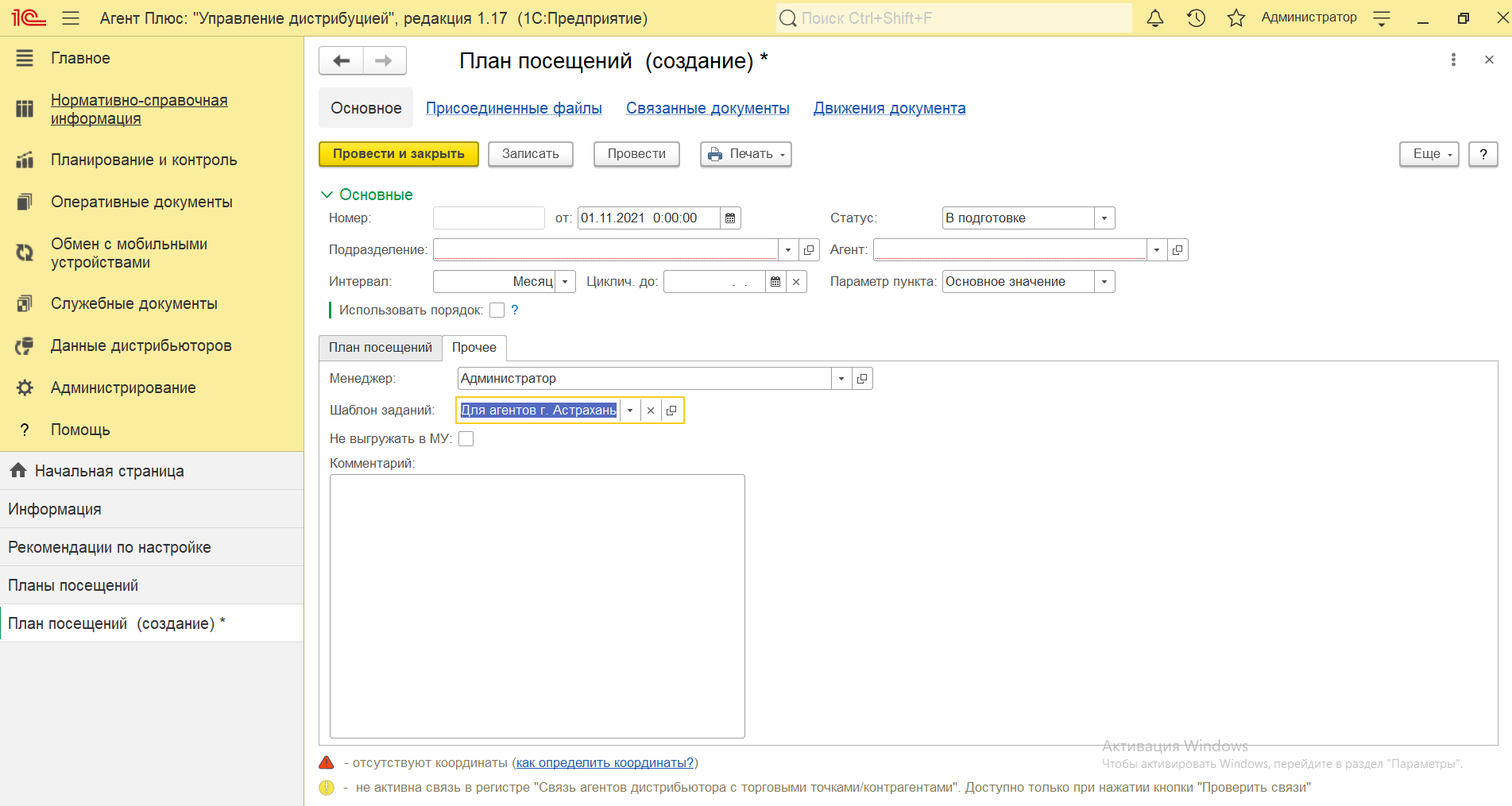Open the Интервал dropdown
The width and height of the screenshot is (1512, 806).
pos(565,281)
